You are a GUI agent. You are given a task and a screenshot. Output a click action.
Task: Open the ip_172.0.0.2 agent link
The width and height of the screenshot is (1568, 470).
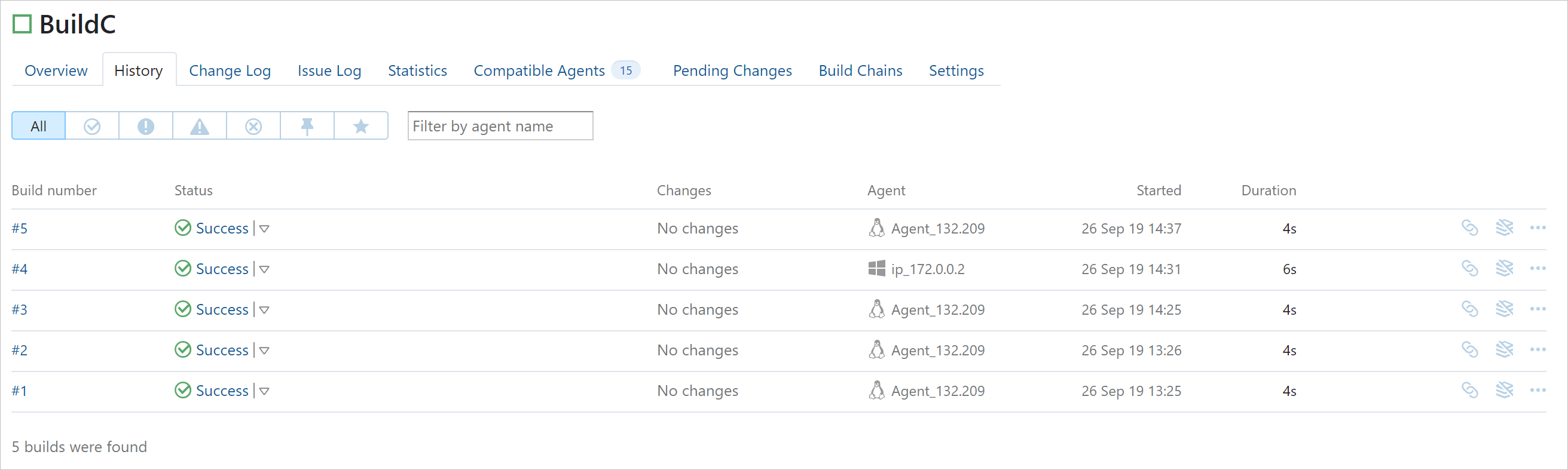(x=927, y=269)
